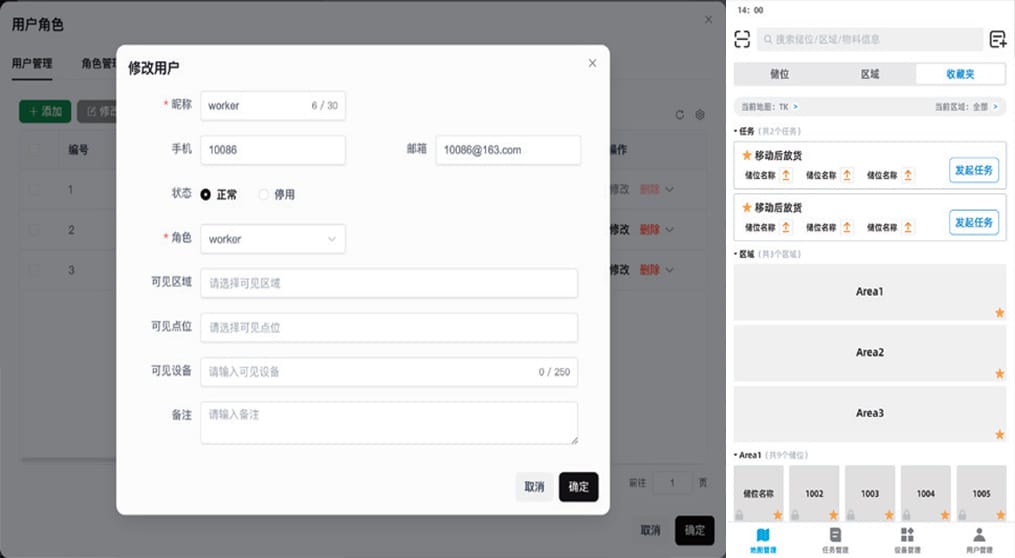Viewport: 1015px width, 558px height.
Task: Check the box for table row 1
Action: (36, 189)
